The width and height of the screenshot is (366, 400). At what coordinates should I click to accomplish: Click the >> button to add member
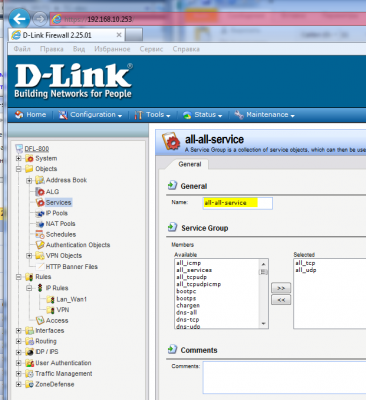(281, 288)
